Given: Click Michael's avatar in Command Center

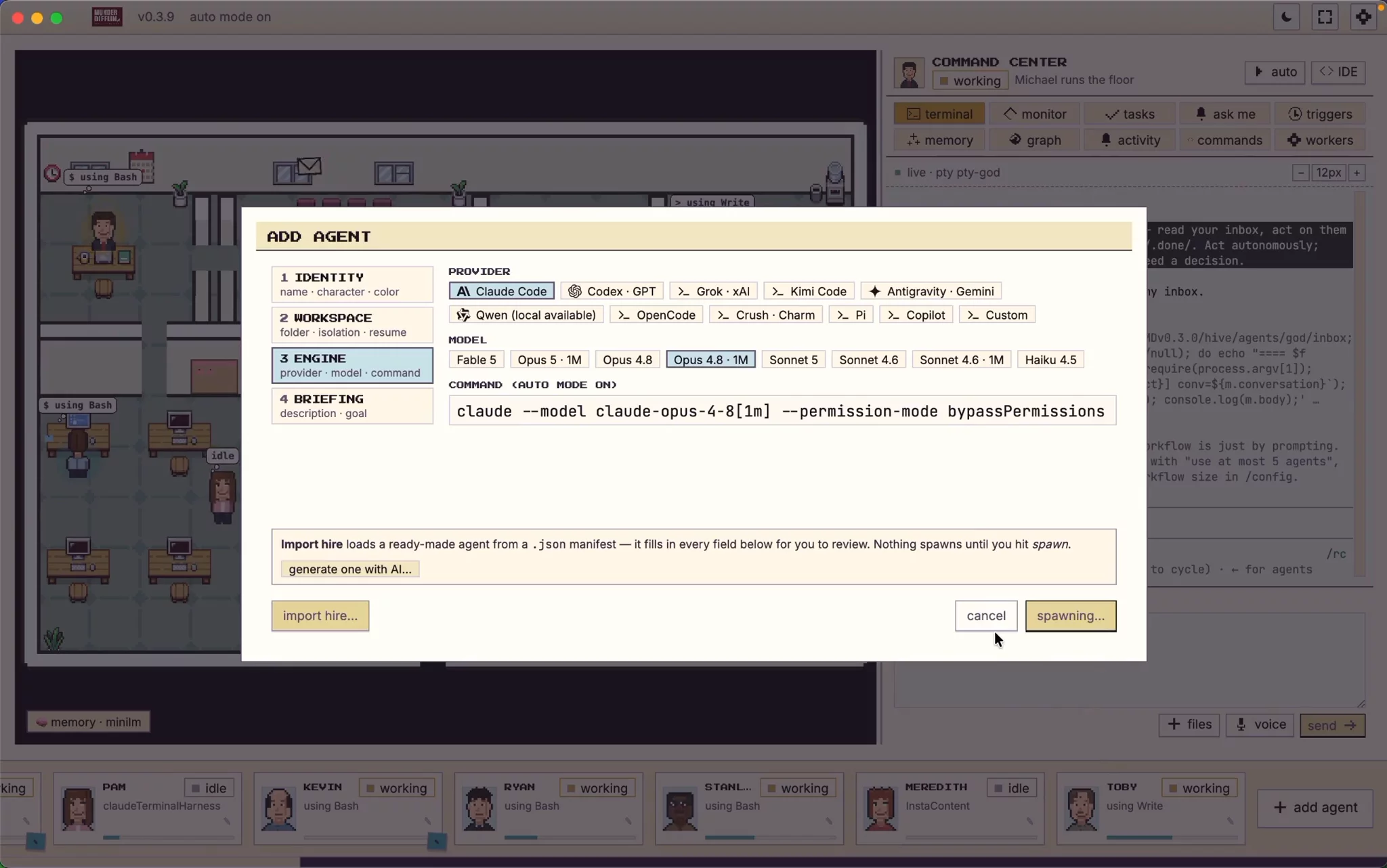Looking at the screenshot, I should 909,72.
